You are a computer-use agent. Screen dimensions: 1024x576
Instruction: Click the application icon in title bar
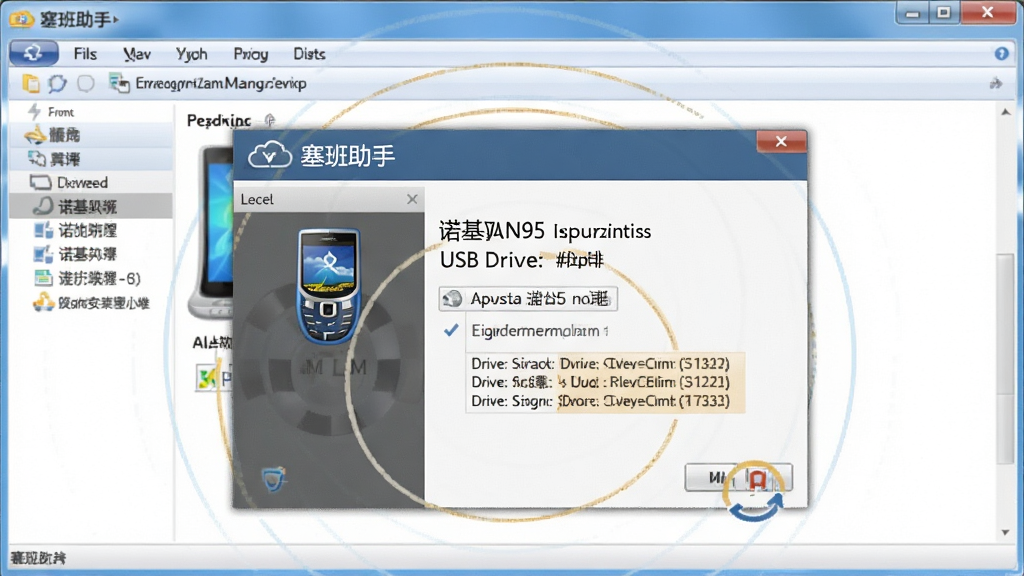(x=21, y=19)
